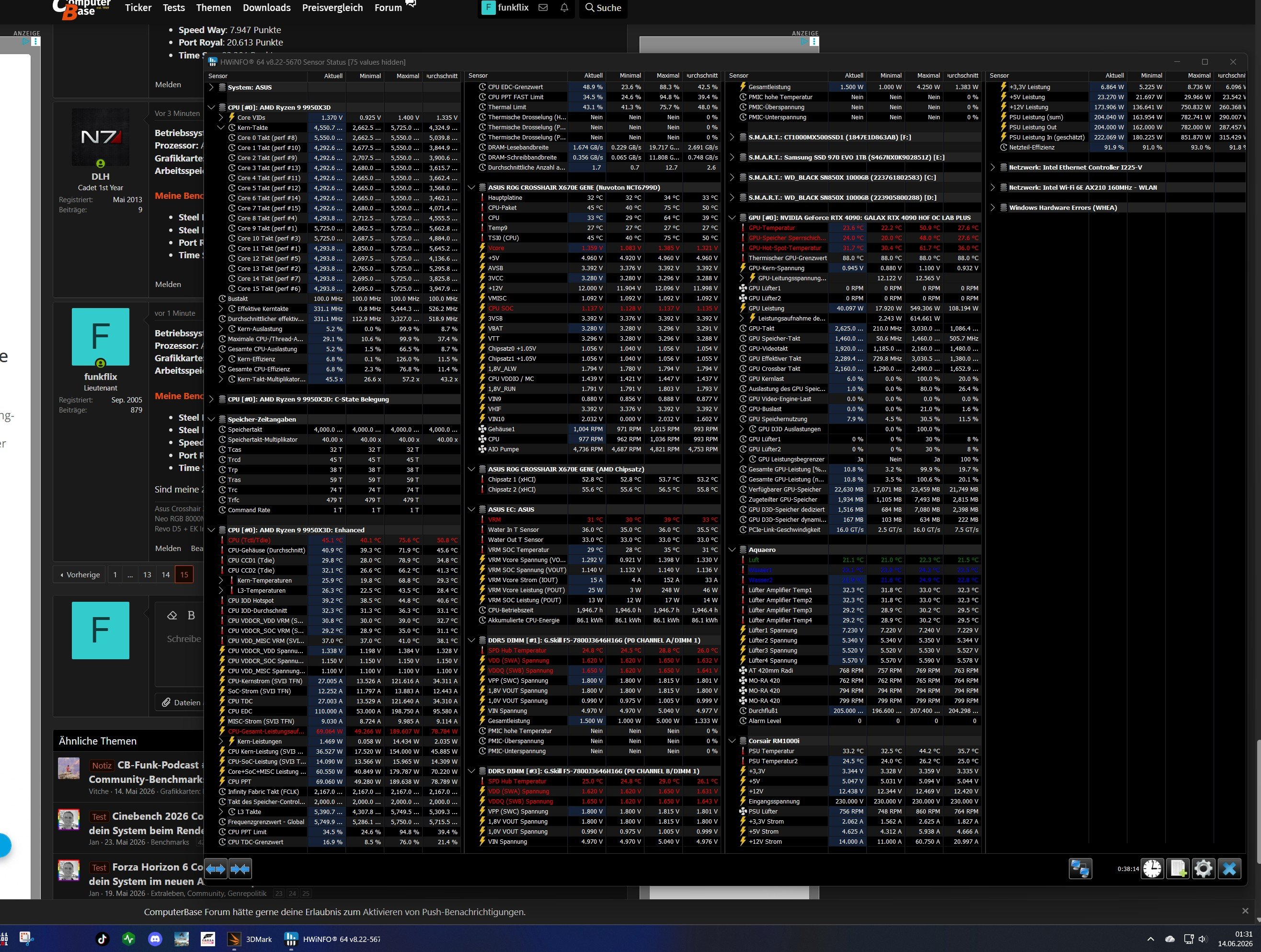Click the OneDrive cloud tray icon
Screen dimensions: 1261x952
click(1170, 939)
